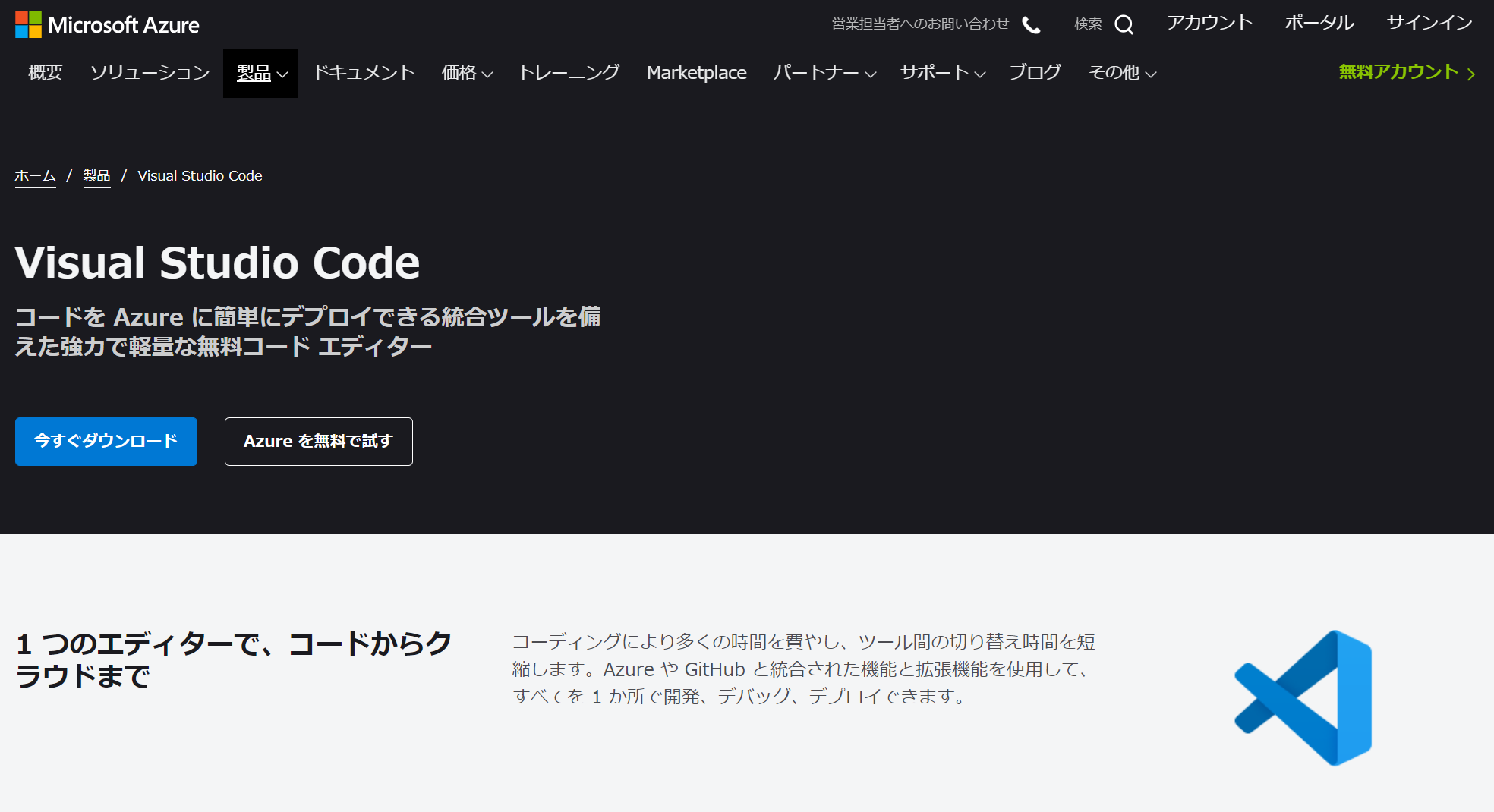Click the arrow beside 無料アカウント
Screen dimensions: 1494x812
coord(1471,74)
